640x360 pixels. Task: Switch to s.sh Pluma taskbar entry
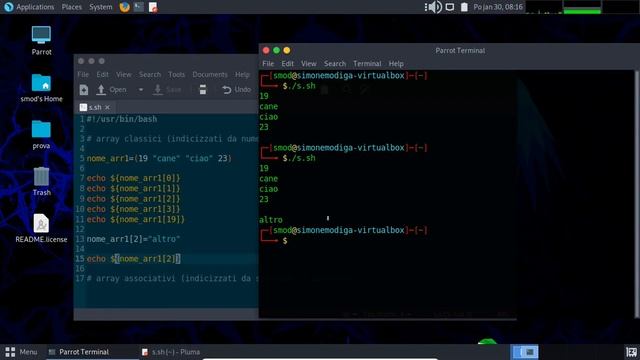[171, 352]
